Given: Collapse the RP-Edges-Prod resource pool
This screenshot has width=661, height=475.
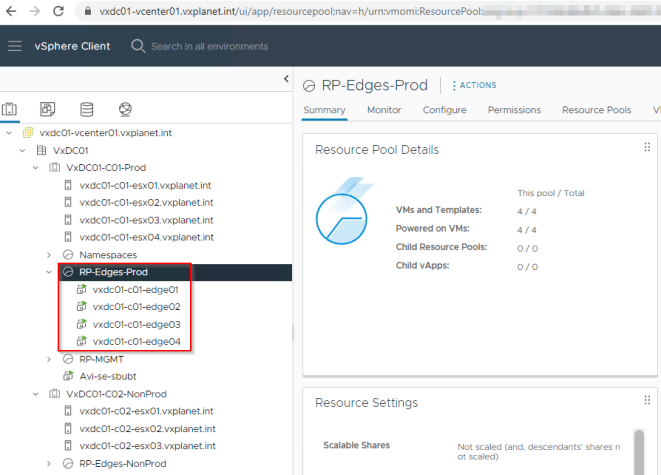Looking at the screenshot, I should (49, 272).
